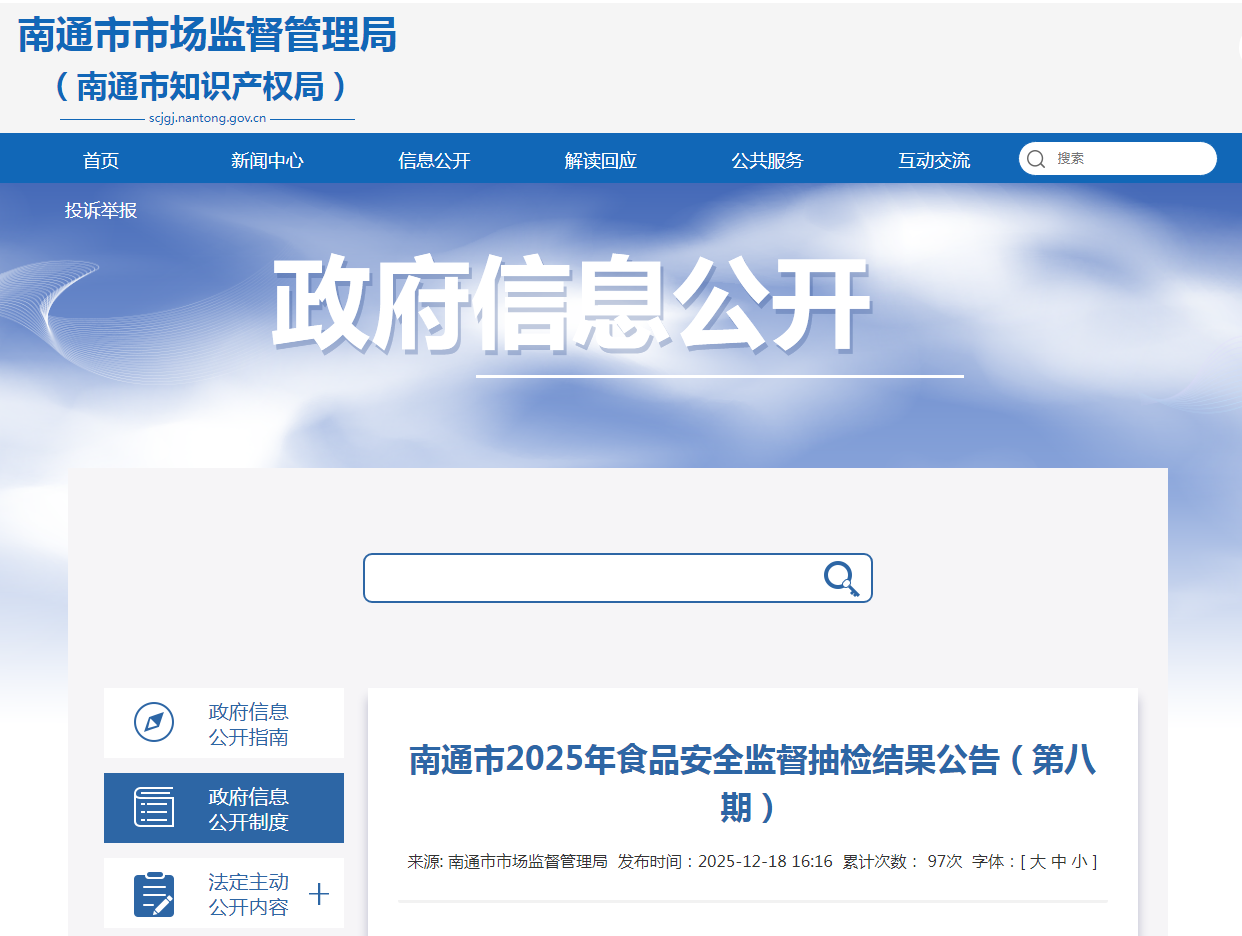Click the list icon for 公开制度
Viewport: 1242px width, 936px height.
coord(154,807)
